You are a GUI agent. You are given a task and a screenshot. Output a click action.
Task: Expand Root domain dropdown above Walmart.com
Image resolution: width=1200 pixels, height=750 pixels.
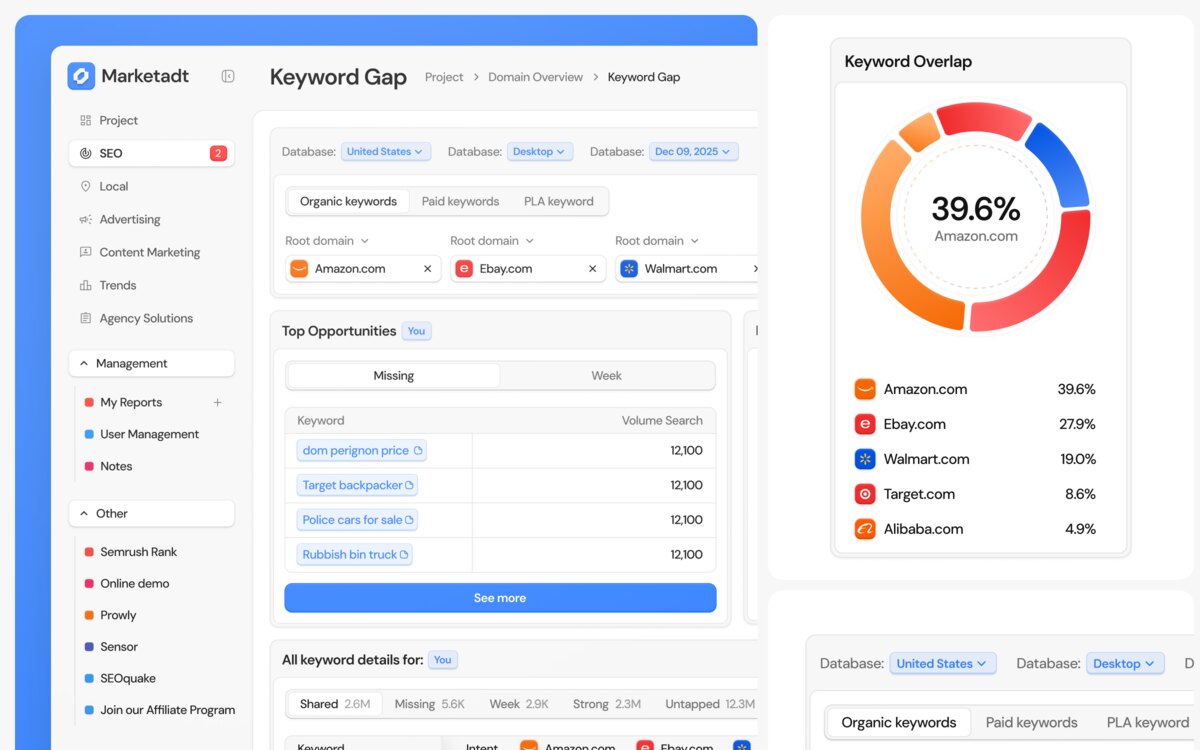point(657,241)
